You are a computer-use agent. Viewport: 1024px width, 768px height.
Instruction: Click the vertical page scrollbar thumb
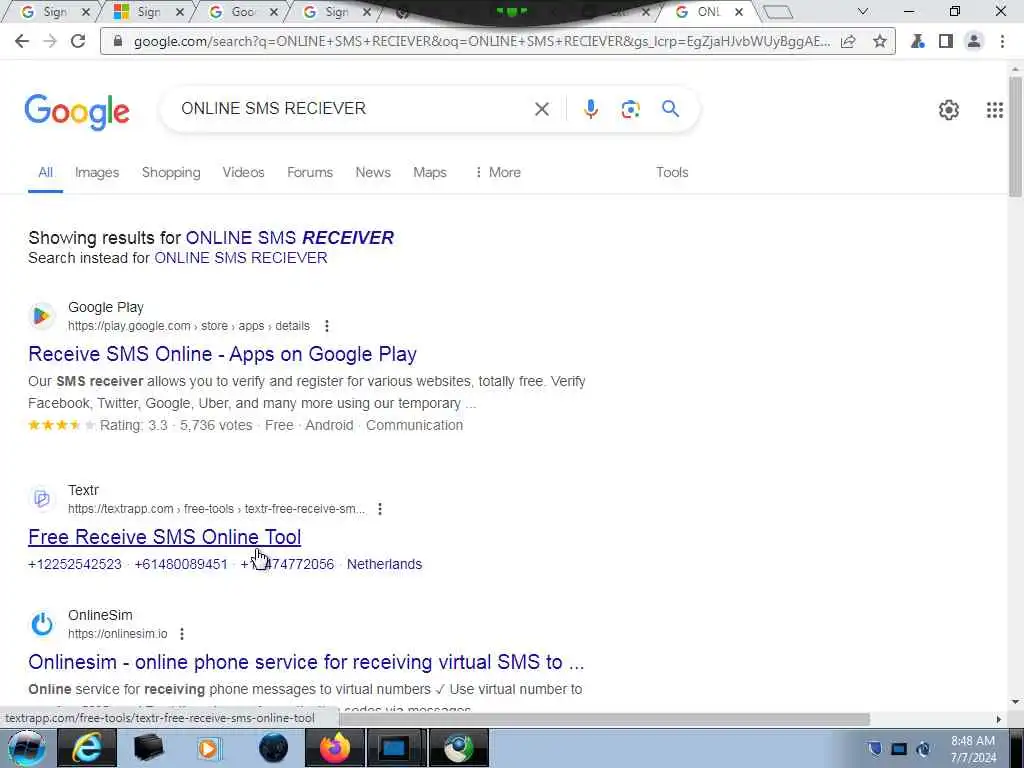1016,135
